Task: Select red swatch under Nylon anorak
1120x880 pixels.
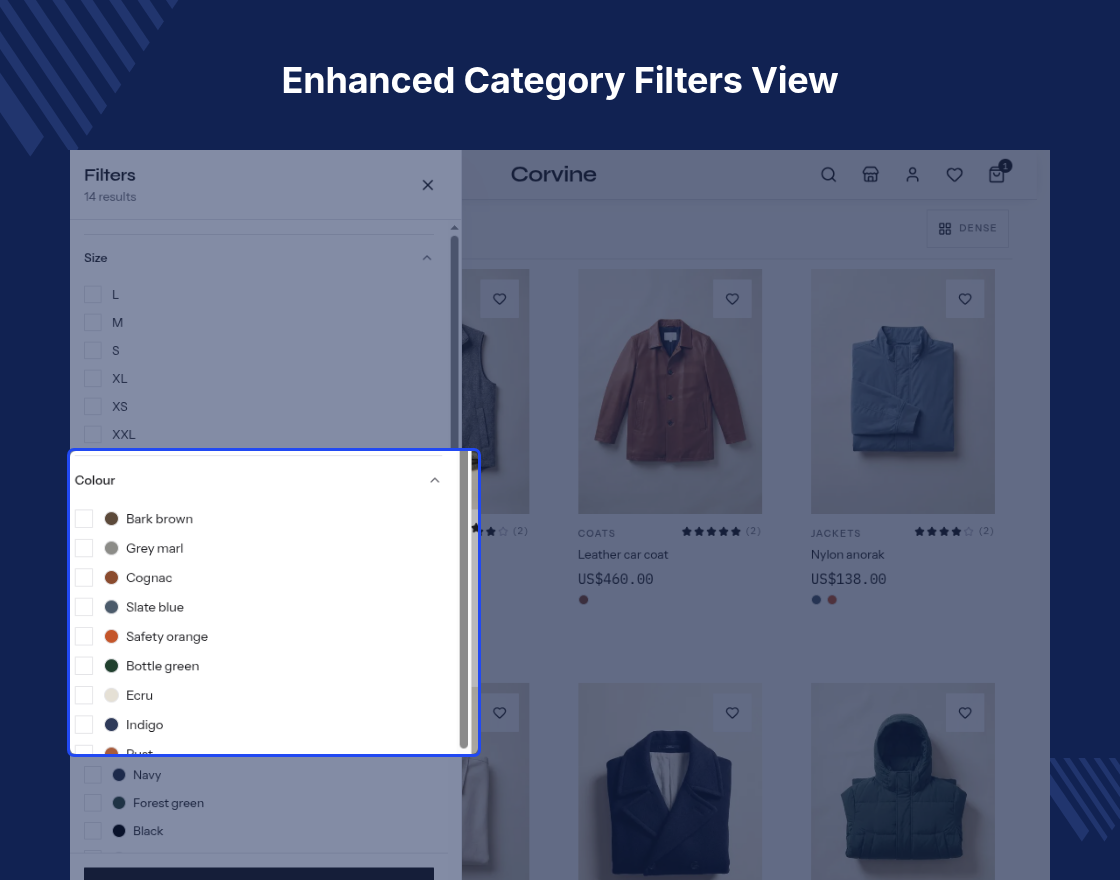Action: [x=832, y=600]
